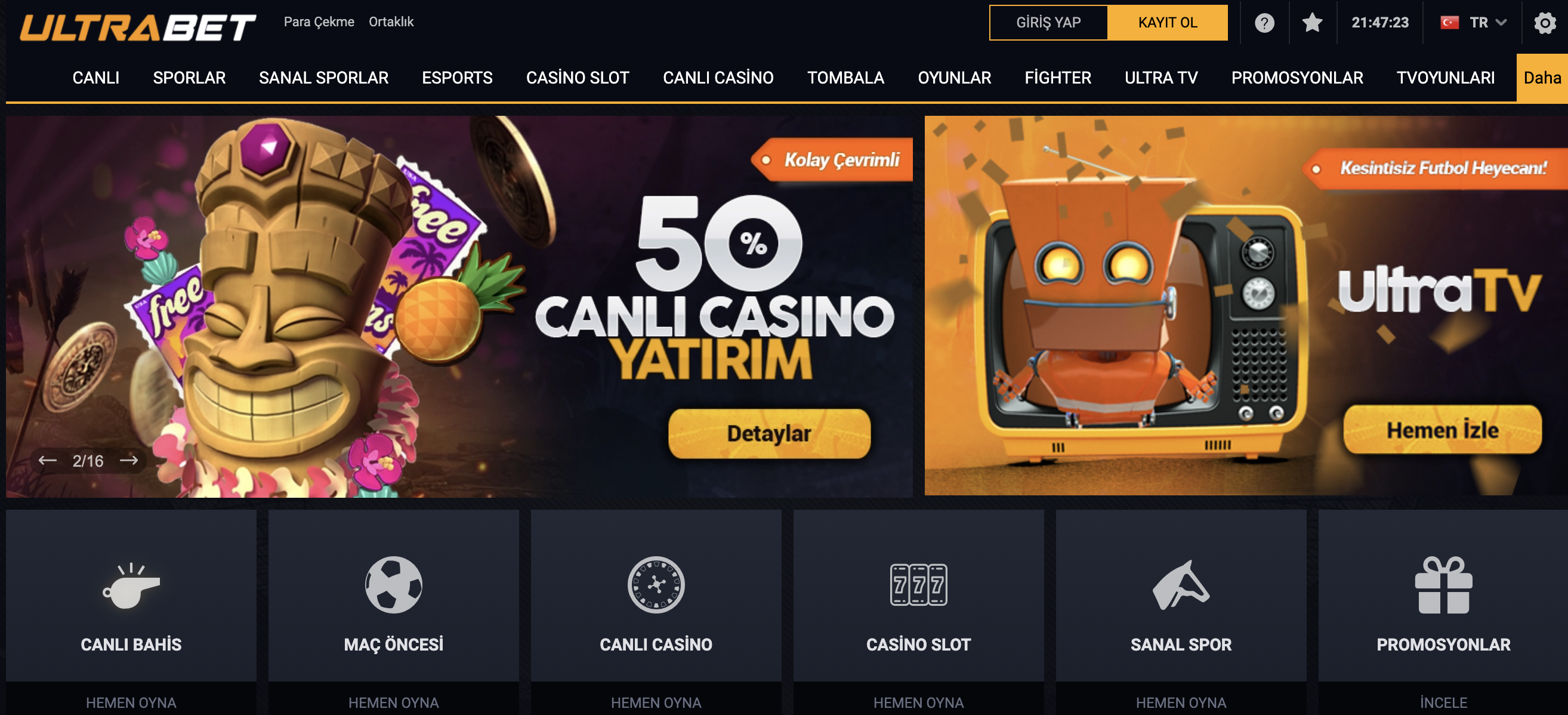Open the ESPORTS menu item

point(457,78)
